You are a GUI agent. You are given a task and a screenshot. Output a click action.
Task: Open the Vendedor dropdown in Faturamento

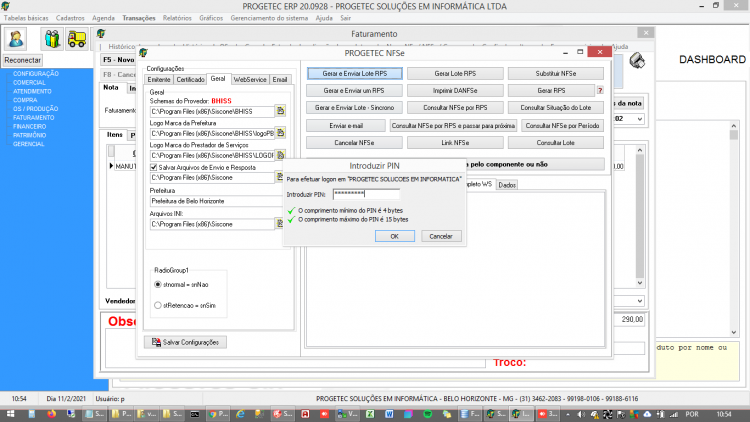pyautogui.click(x=640, y=301)
